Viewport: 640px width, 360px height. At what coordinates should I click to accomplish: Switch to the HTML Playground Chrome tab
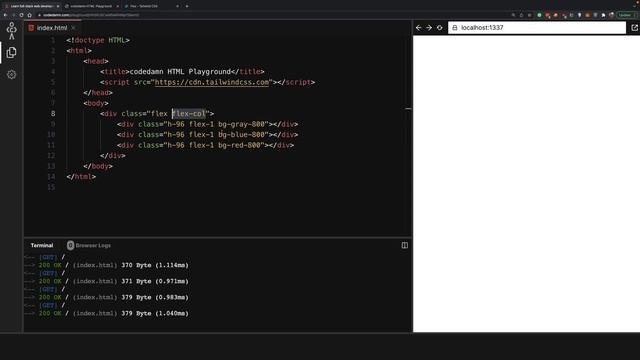tap(91, 6)
